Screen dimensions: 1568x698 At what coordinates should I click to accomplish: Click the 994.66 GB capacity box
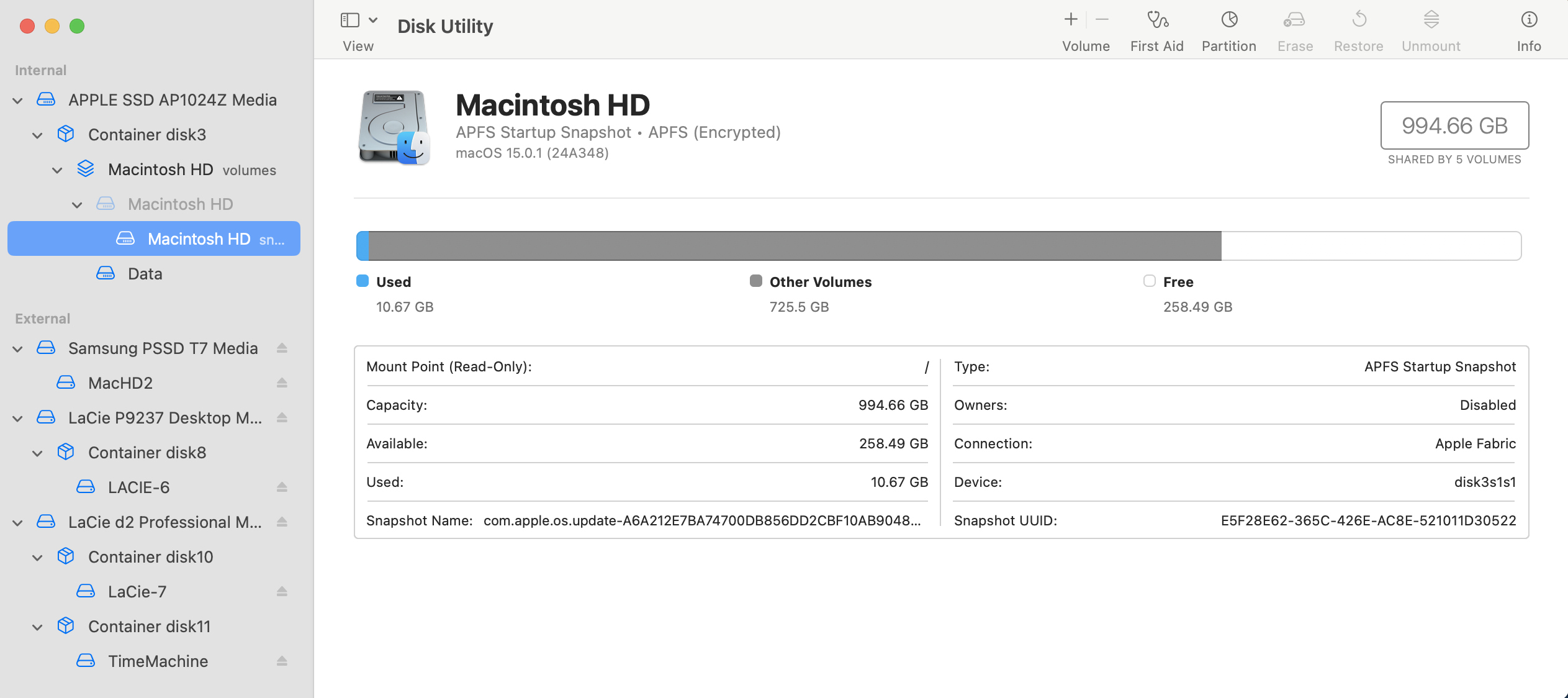[1454, 125]
